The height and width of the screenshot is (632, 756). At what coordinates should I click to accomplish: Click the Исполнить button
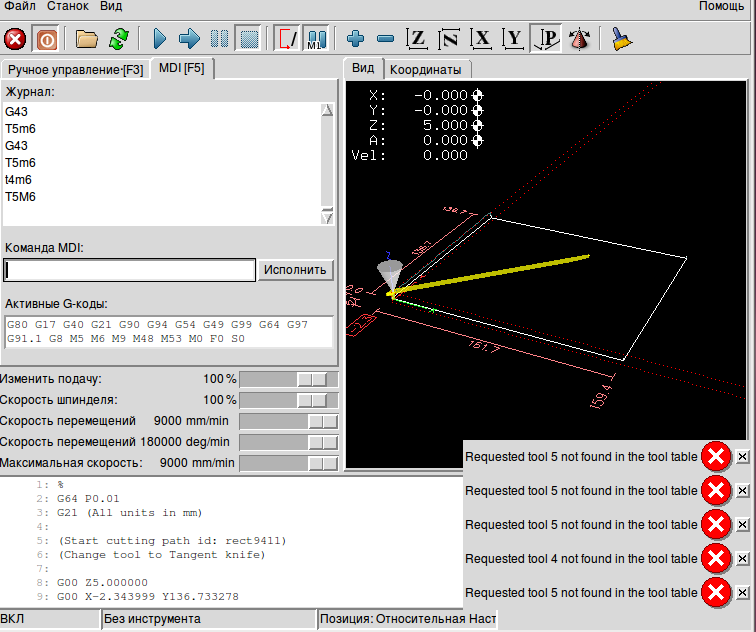(x=296, y=270)
